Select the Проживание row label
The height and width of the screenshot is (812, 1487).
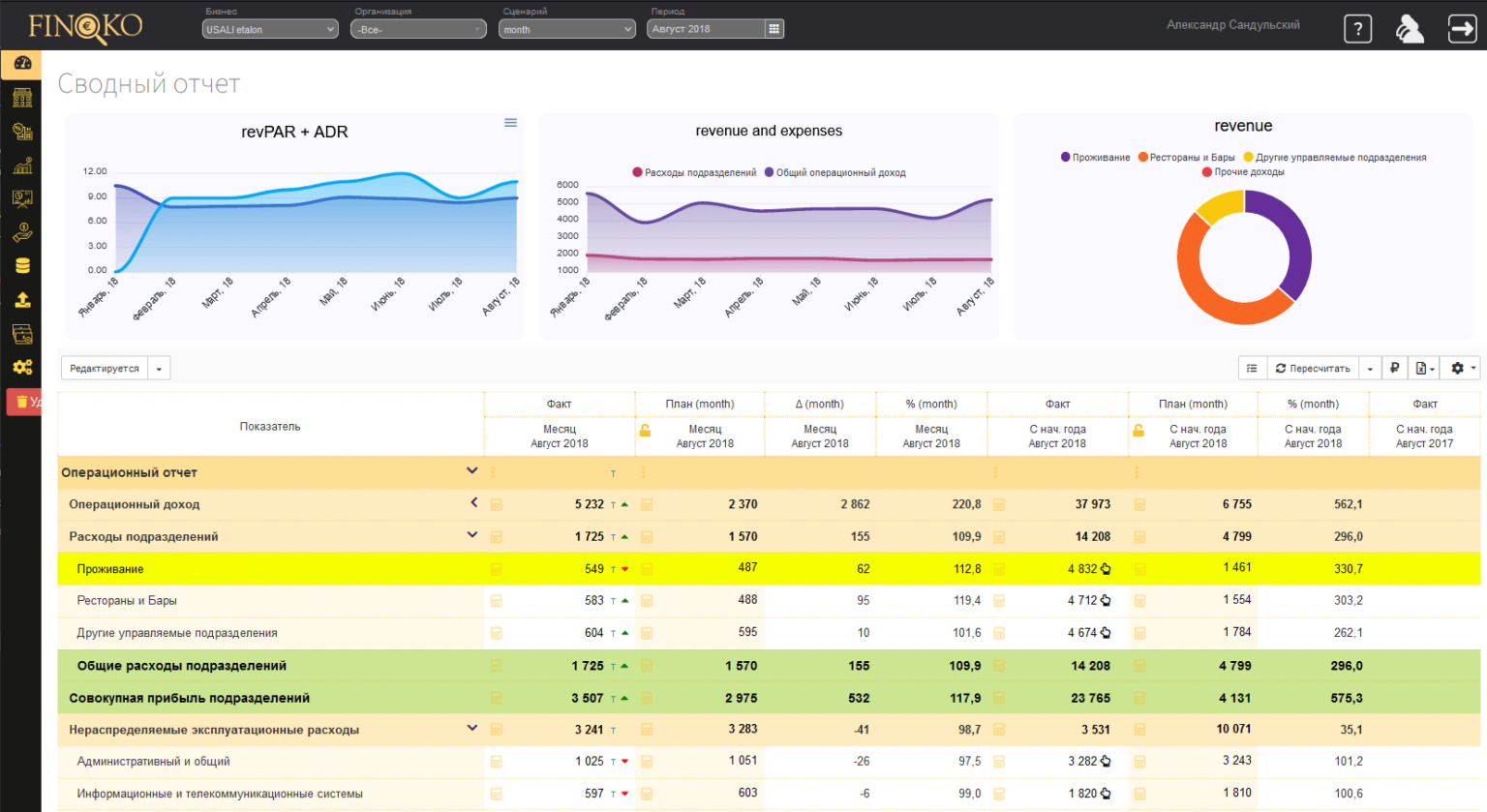[x=110, y=569]
